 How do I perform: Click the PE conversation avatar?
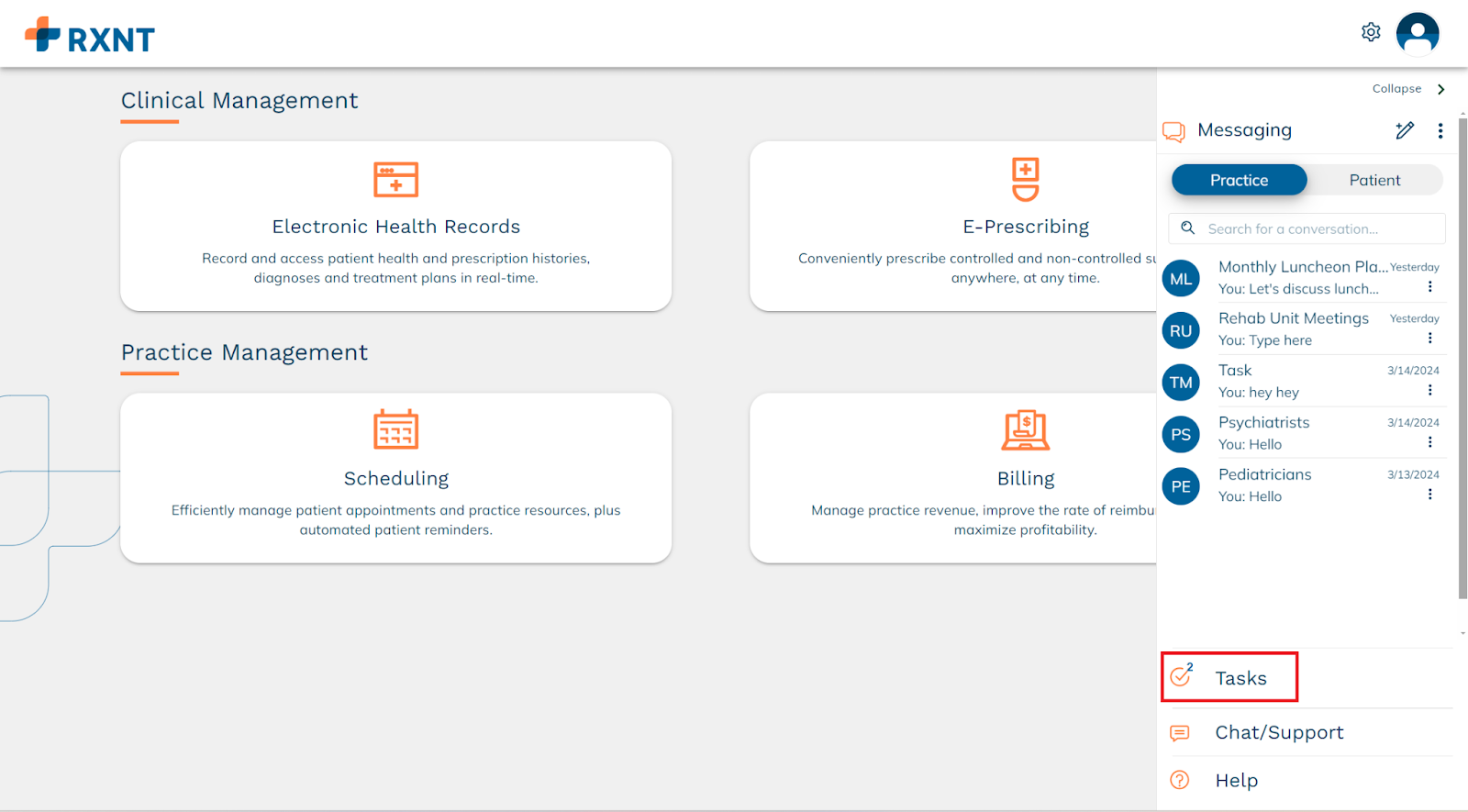pos(1181,486)
